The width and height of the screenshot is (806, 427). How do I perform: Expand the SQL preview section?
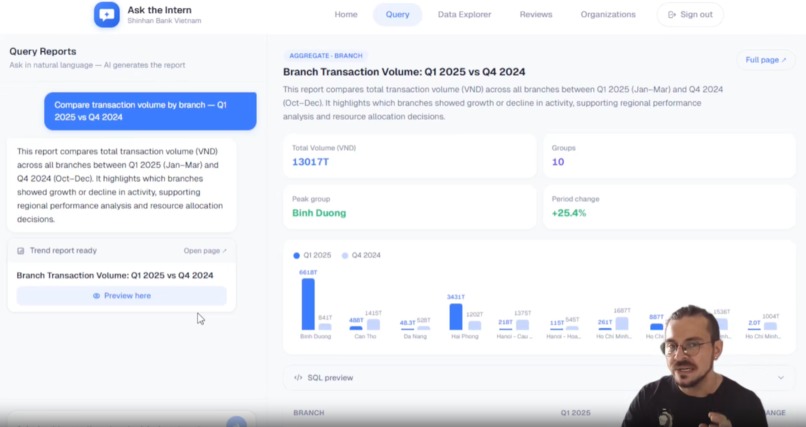coord(539,378)
